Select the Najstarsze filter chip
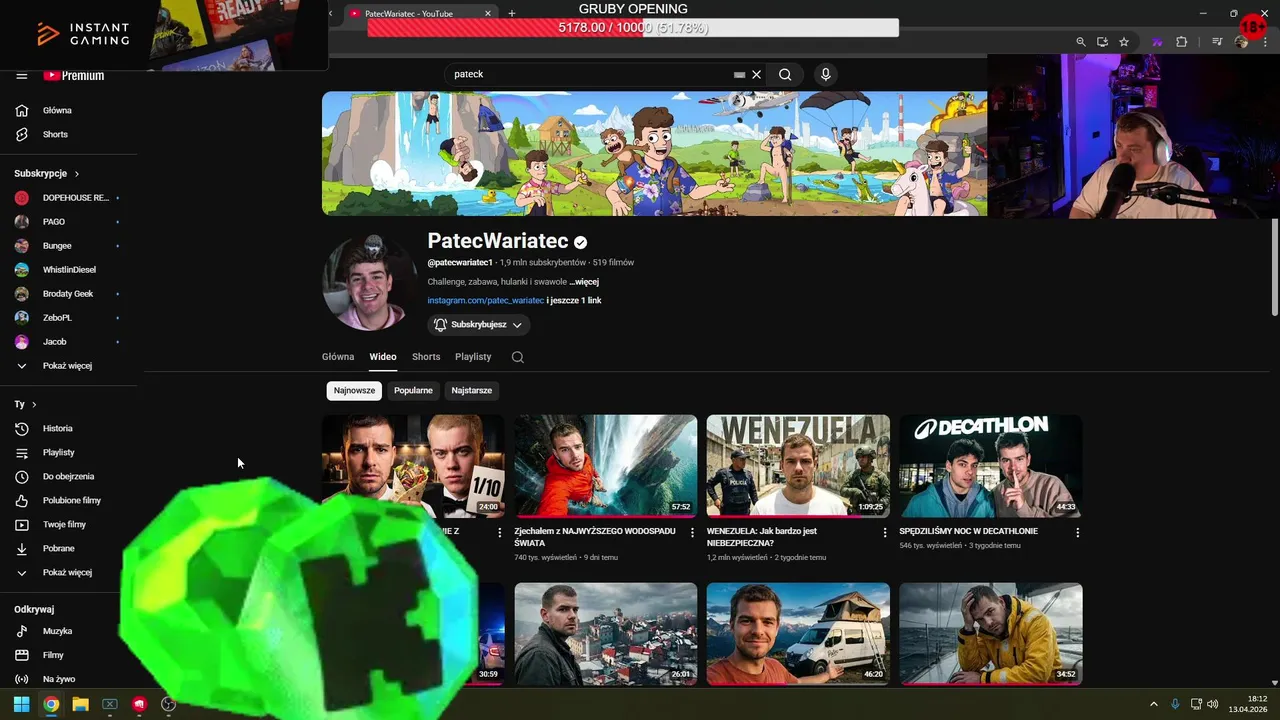1280x720 pixels. [x=471, y=391]
